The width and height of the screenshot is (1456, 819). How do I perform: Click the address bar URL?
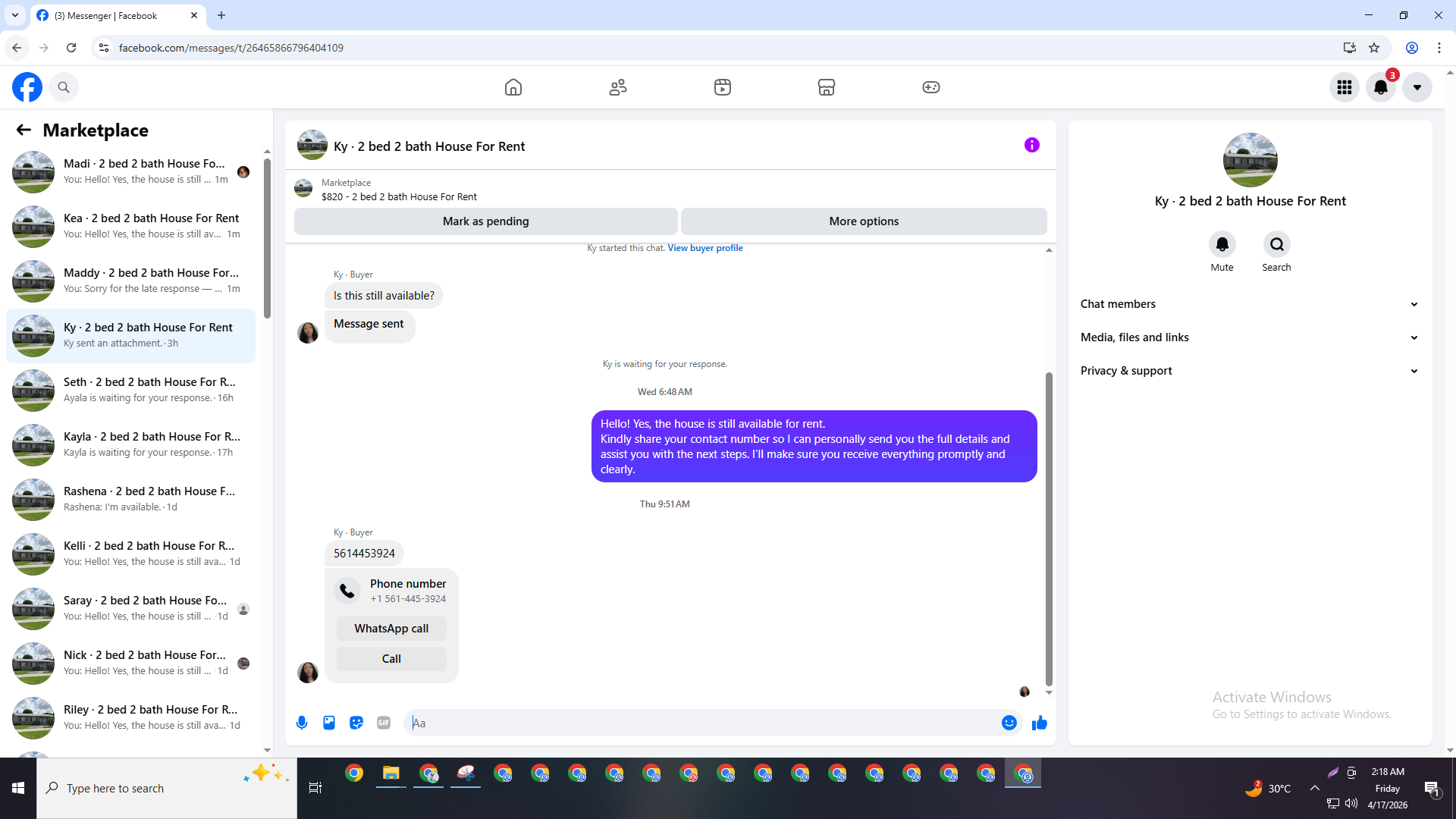point(231,48)
